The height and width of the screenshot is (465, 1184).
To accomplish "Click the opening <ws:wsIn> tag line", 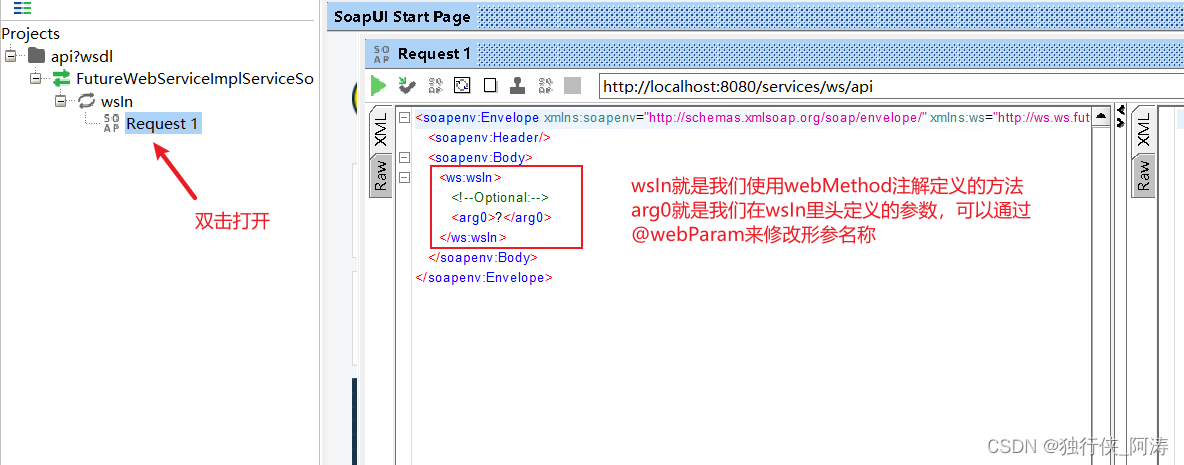I will [x=470, y=177].
